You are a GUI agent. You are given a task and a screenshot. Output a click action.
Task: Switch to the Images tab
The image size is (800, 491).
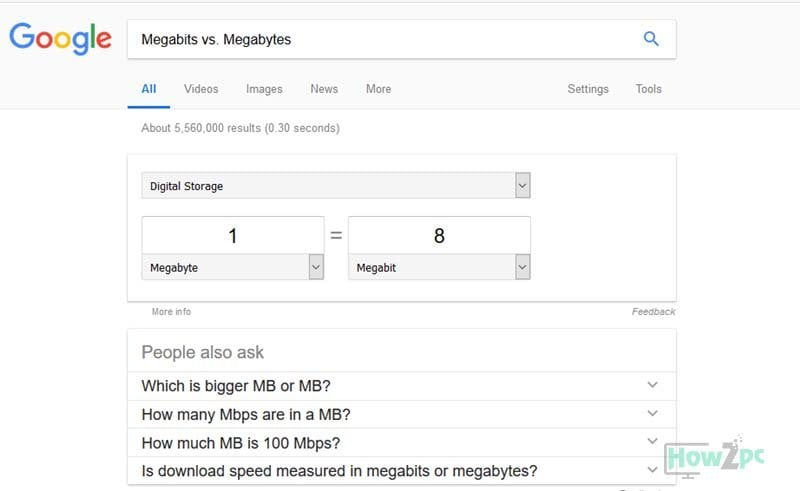[x=264, y=89]
